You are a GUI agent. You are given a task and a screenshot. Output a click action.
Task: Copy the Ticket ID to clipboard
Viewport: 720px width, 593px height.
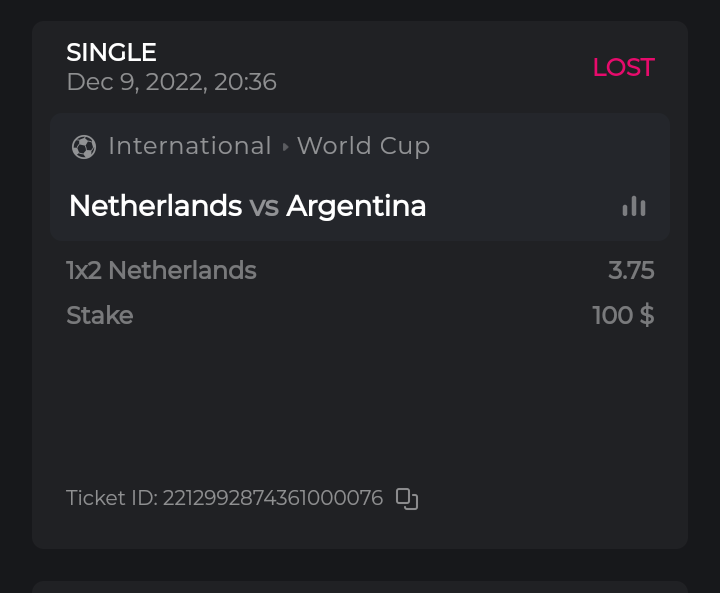pyautogui.click(x=407, y=498)
